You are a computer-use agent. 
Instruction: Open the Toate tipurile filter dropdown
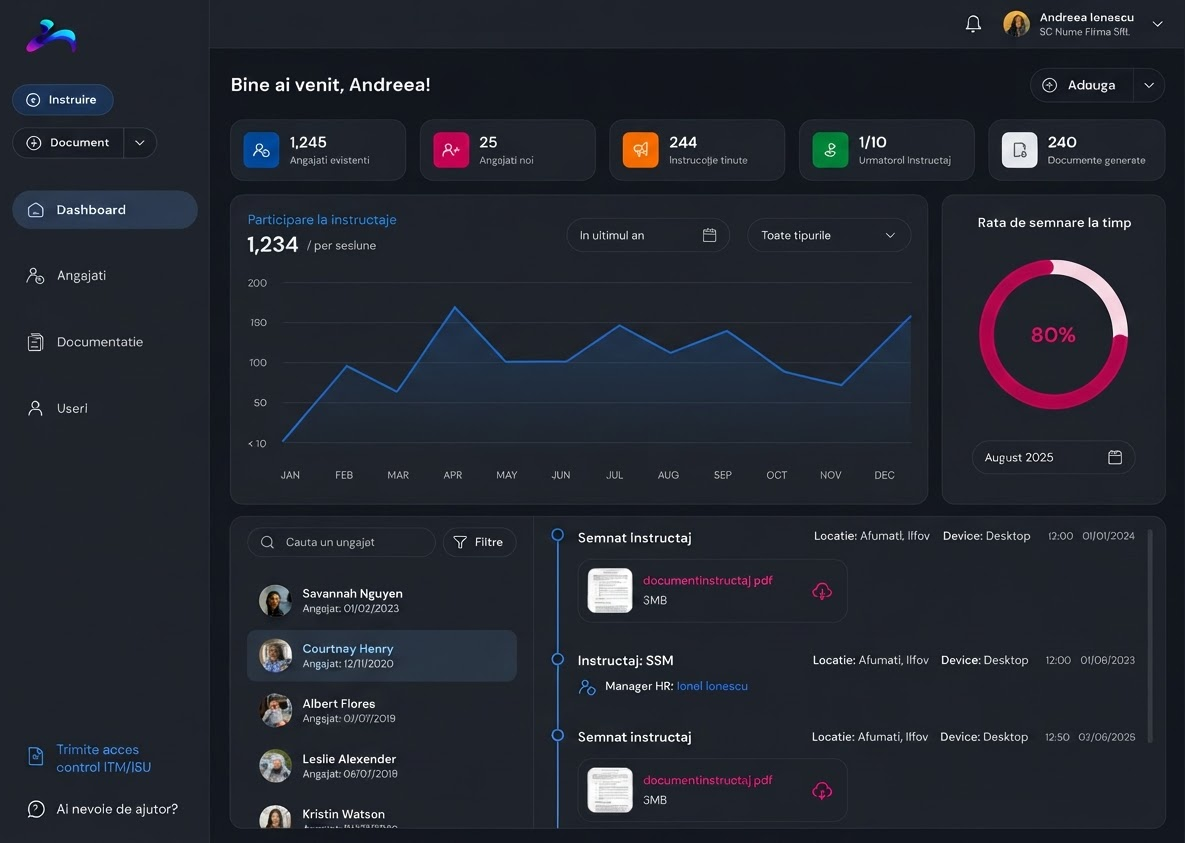pyautogui.click(x=829, y=235)
